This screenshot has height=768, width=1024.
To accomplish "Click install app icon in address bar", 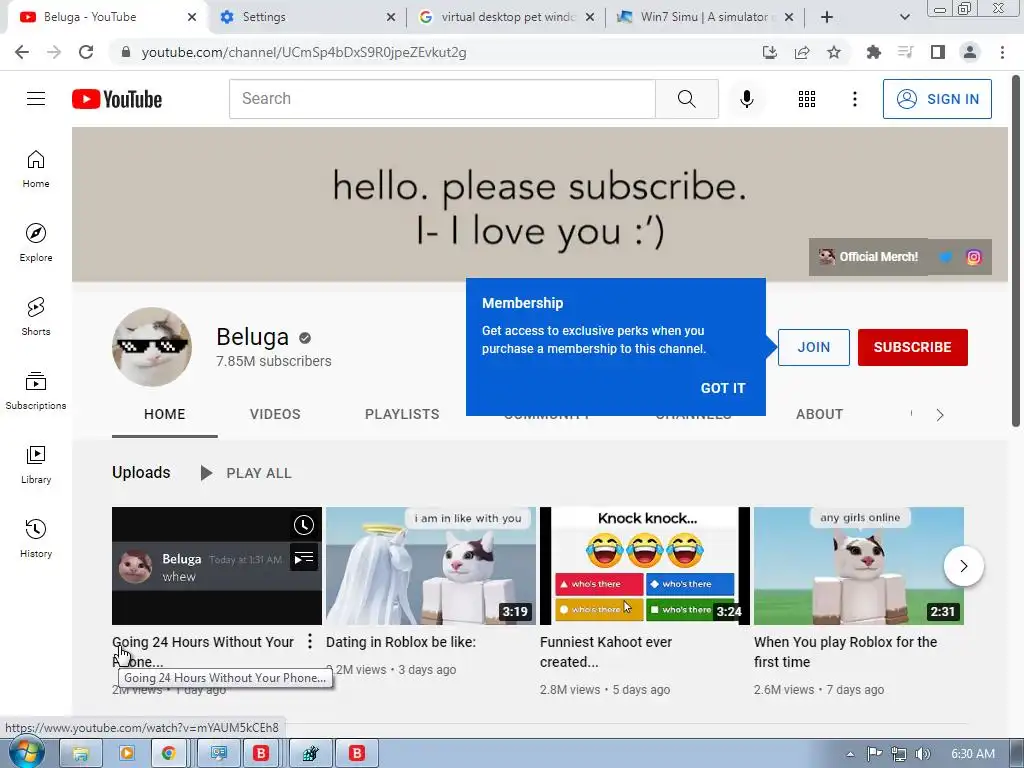I will (770, 52).
